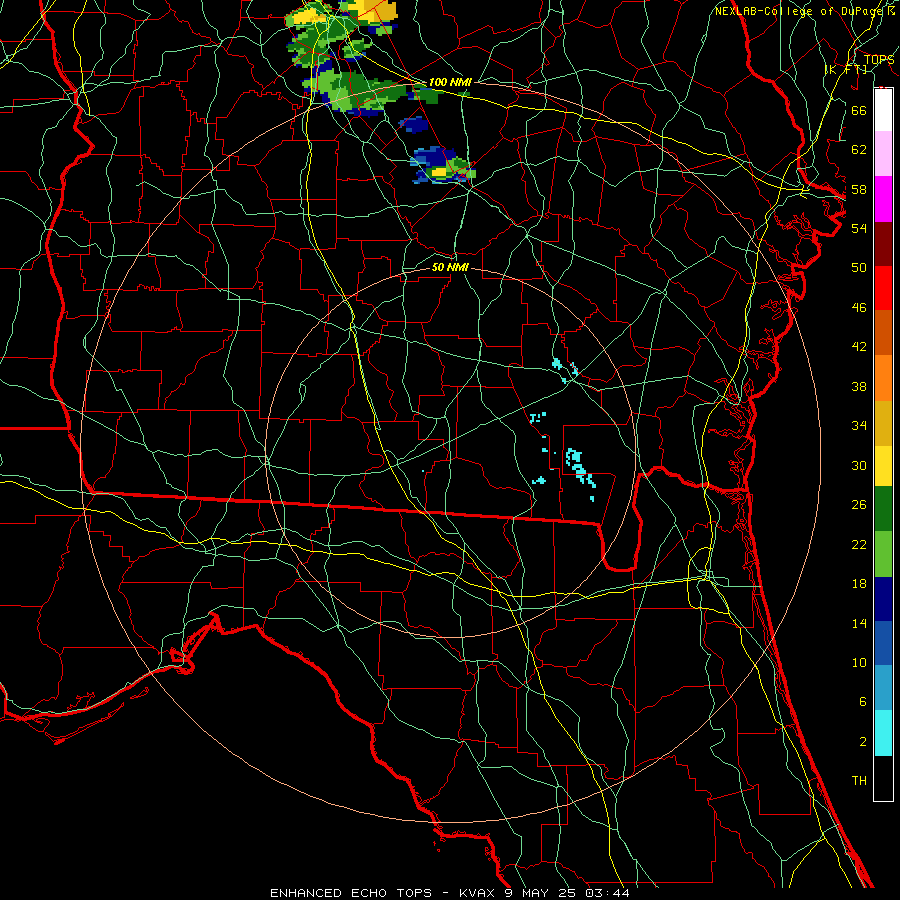This screenshot has height=900, width=900.
Task: Click the light pink legend swatch
Action: (x=883, y=154)
